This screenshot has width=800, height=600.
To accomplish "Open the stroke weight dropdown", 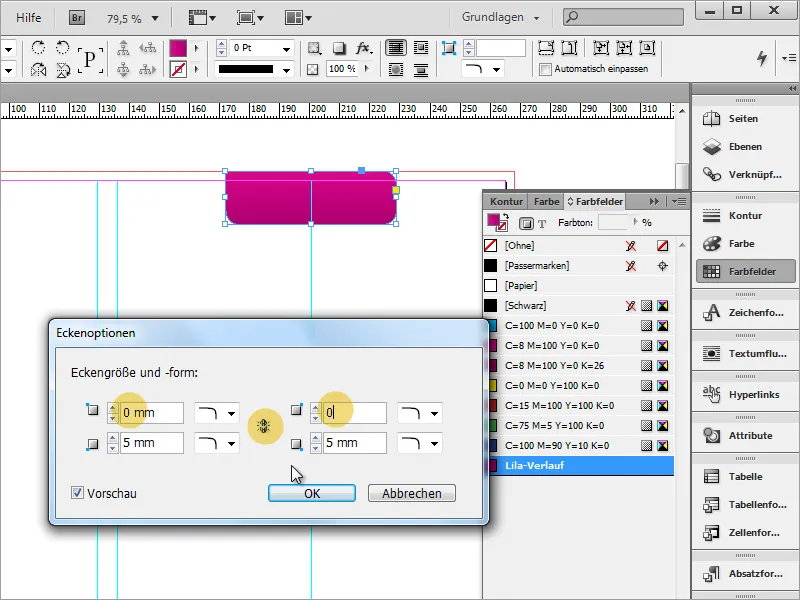I will tap(287, 48).
